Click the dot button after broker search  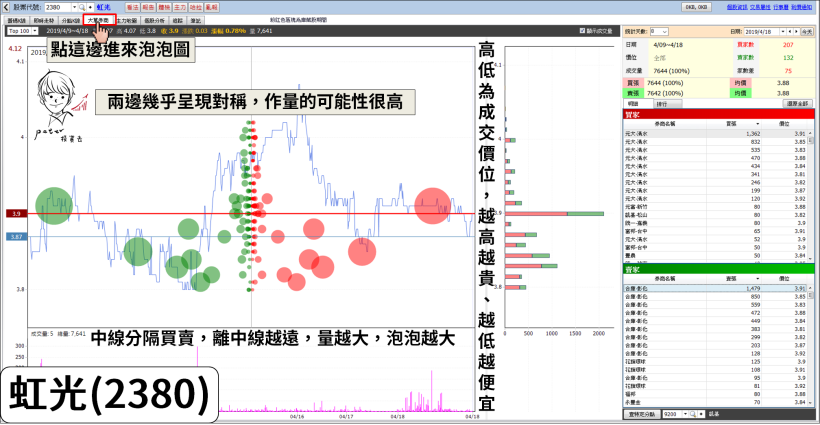tap(701, 414)
